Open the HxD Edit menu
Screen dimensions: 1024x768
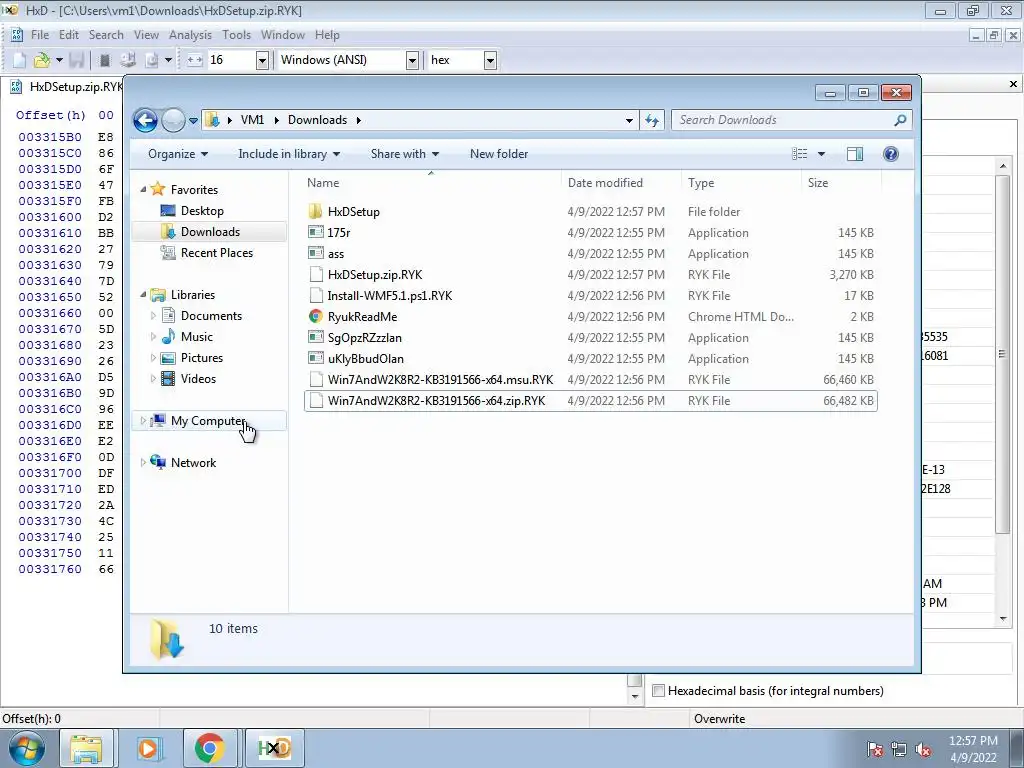(x=69, y=35)
